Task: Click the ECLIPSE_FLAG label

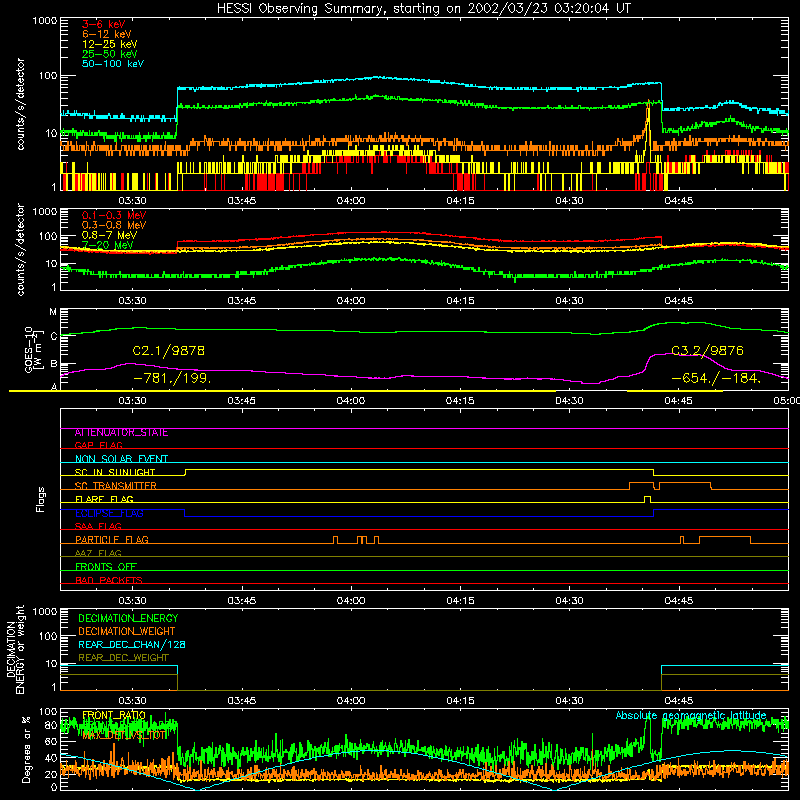Action: [109, 513]
